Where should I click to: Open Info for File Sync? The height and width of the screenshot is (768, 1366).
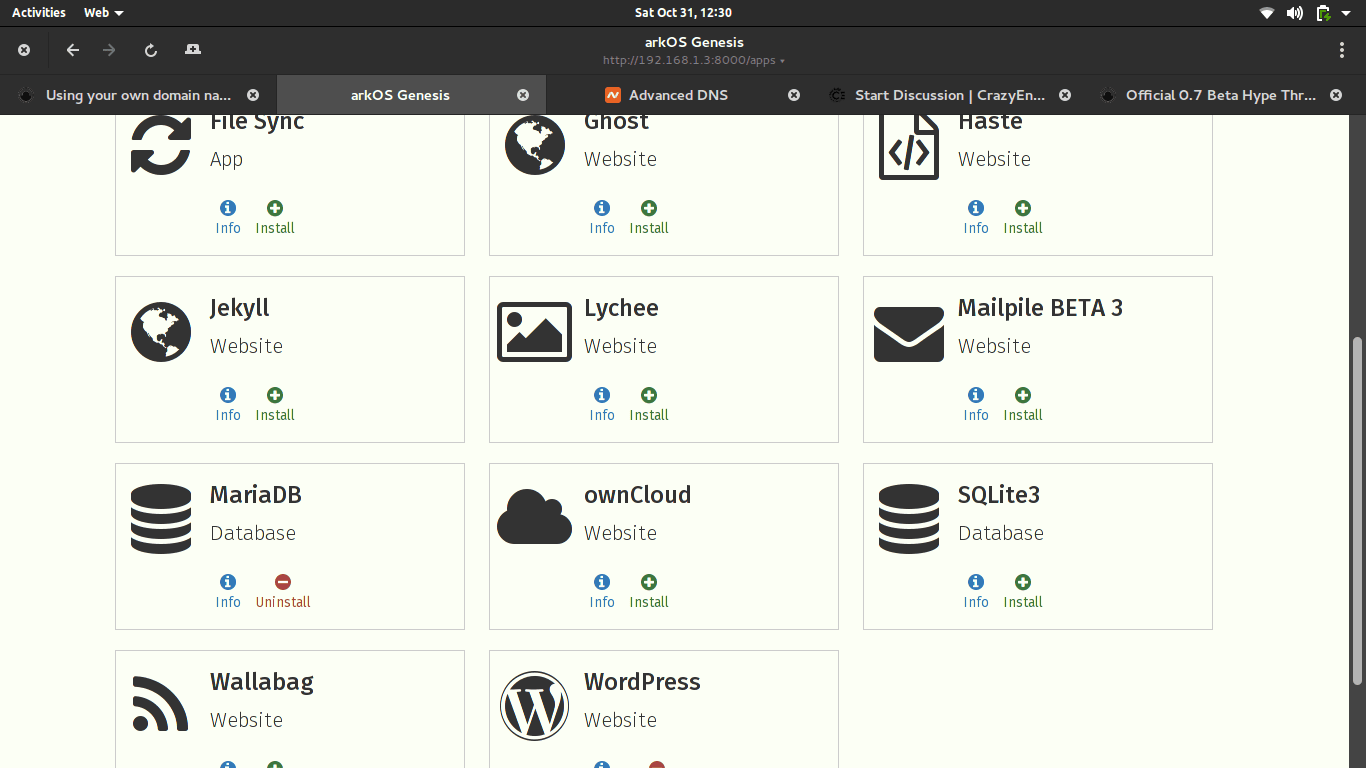(228, 217)
